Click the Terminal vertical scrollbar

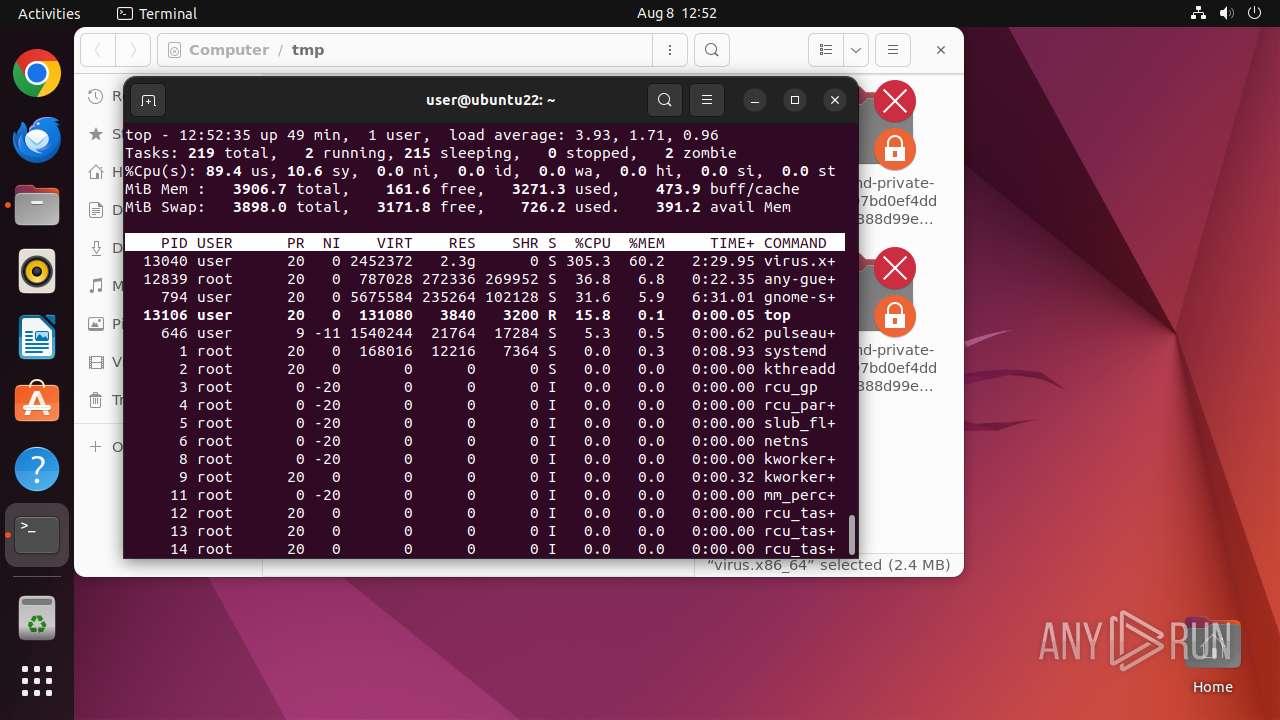852,534
